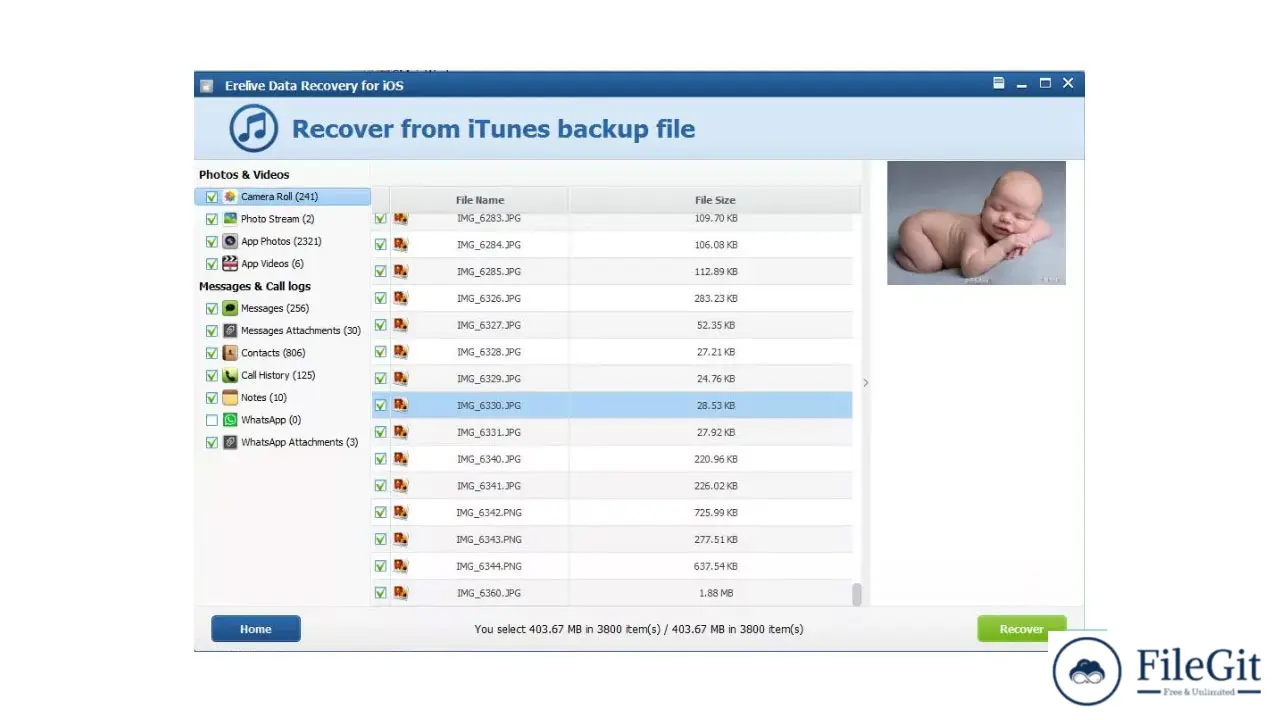Click the WhatsApp Attachments paperclip icon

pyautogui.click(x=230, y=442)
